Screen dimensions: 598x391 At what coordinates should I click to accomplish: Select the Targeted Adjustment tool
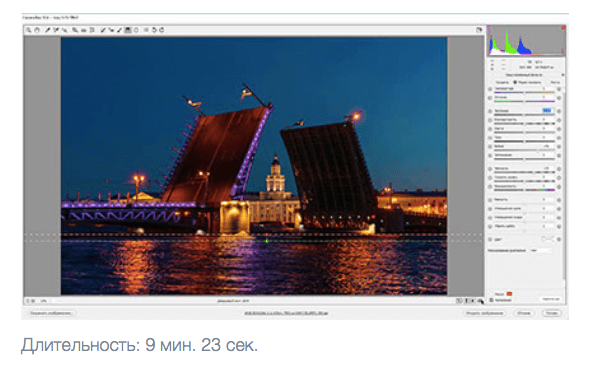[x=64, y=30]
